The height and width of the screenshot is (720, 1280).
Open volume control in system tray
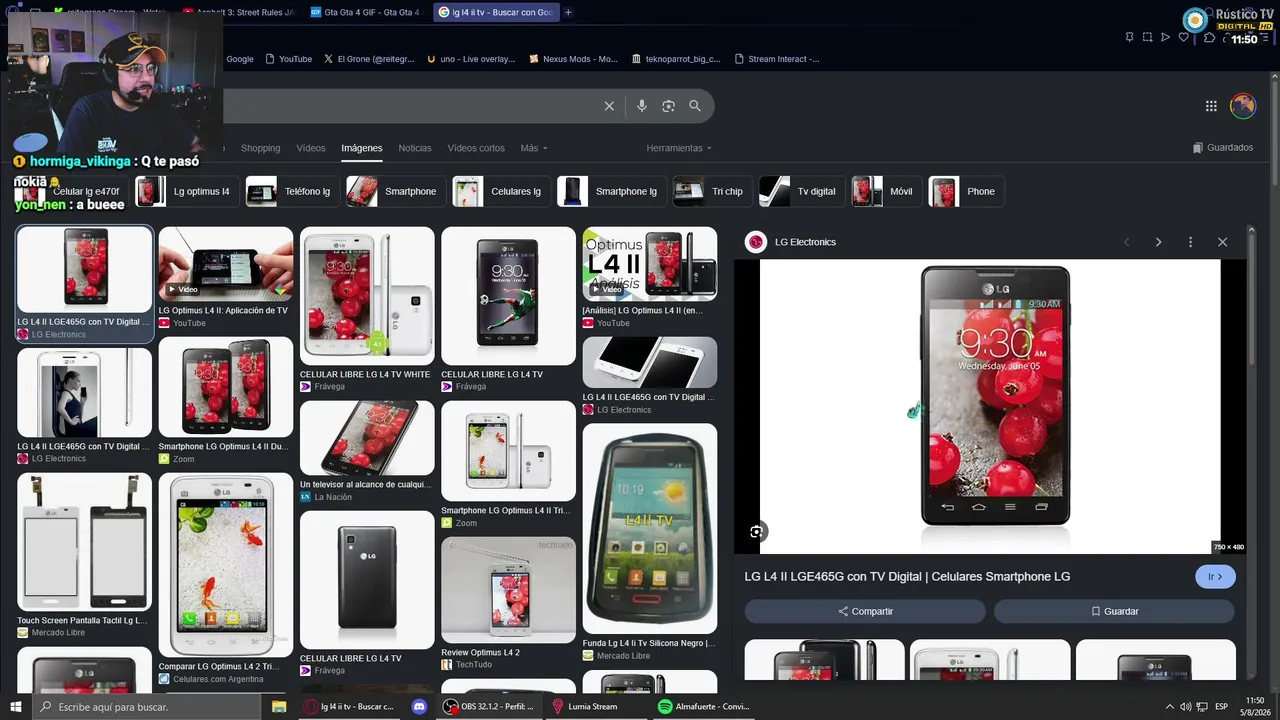pos(1185,707)
